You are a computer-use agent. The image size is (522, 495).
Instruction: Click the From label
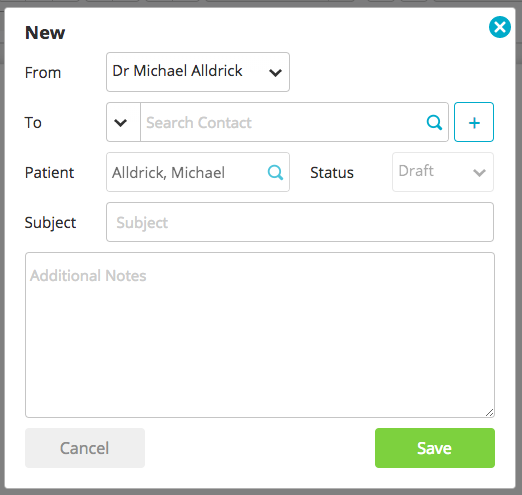click(x=43, y=72)
